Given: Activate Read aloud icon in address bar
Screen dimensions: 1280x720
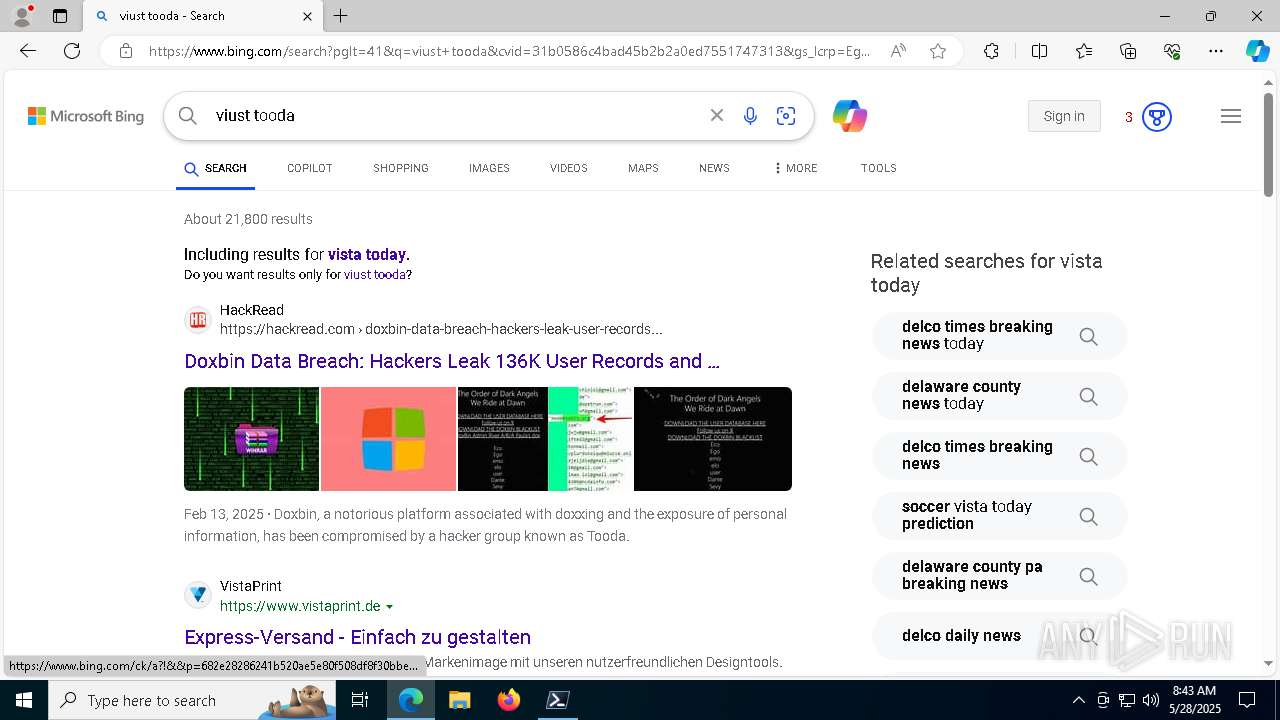Looking at the screenshot, I should (x=898, y=51).
